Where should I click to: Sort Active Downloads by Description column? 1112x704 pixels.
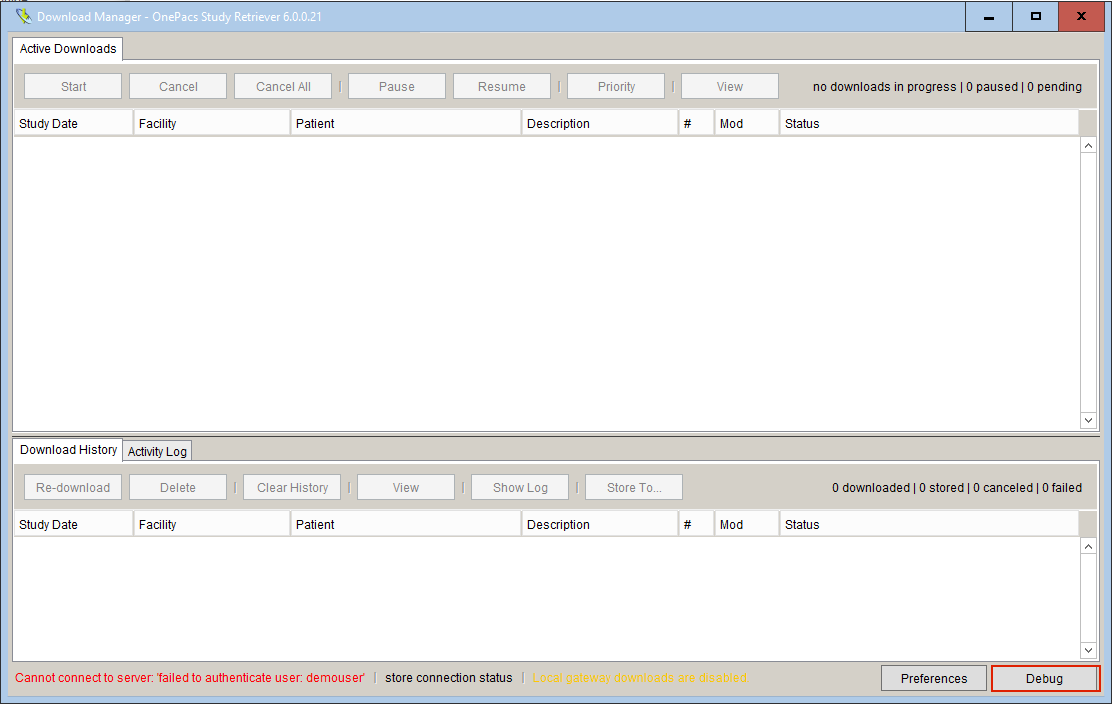(600, 123)
